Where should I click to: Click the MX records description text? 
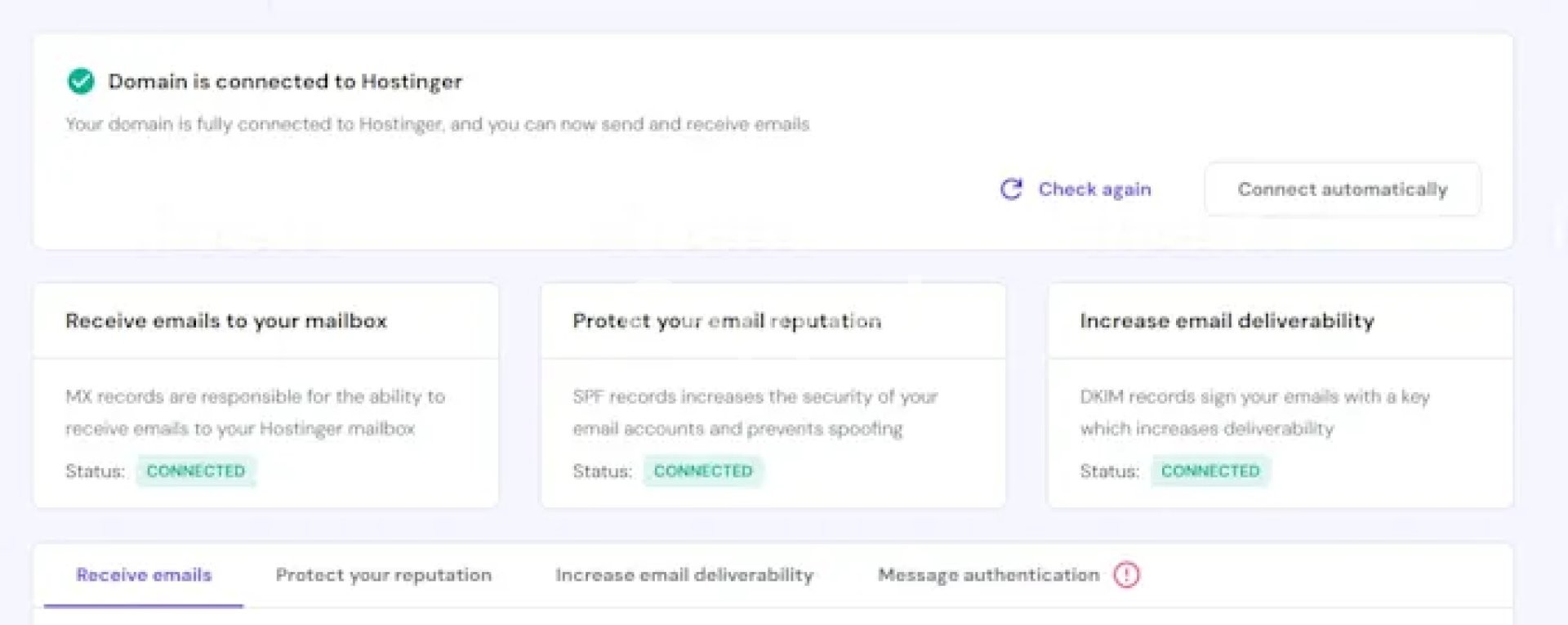tap(255, 413)
